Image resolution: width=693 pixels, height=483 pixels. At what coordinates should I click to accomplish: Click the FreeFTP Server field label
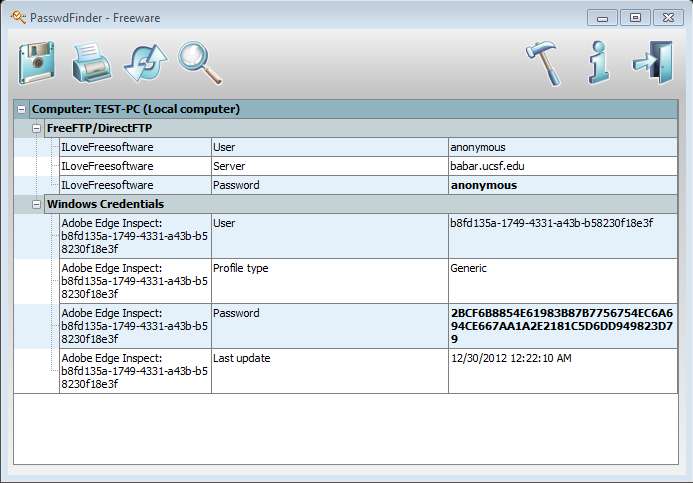click(x=229, y=166)
